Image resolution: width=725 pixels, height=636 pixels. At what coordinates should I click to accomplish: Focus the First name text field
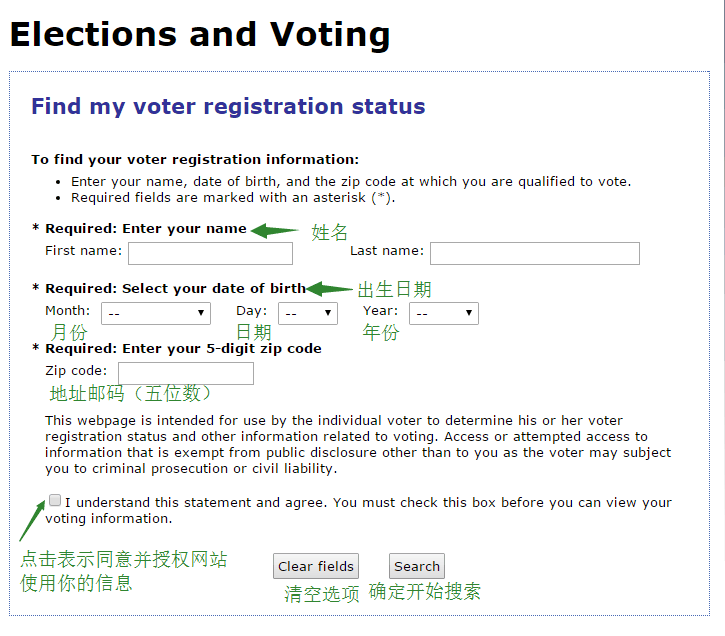click(x=210, y=253)
